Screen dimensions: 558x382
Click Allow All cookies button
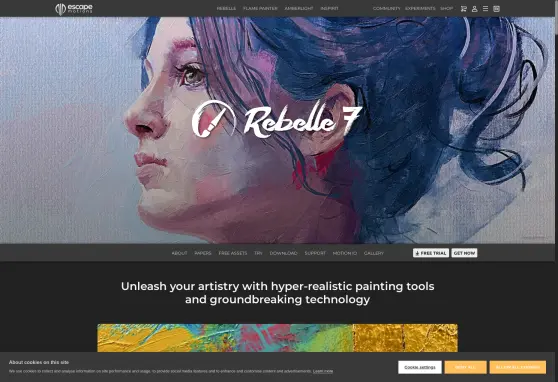click(518, 367)
